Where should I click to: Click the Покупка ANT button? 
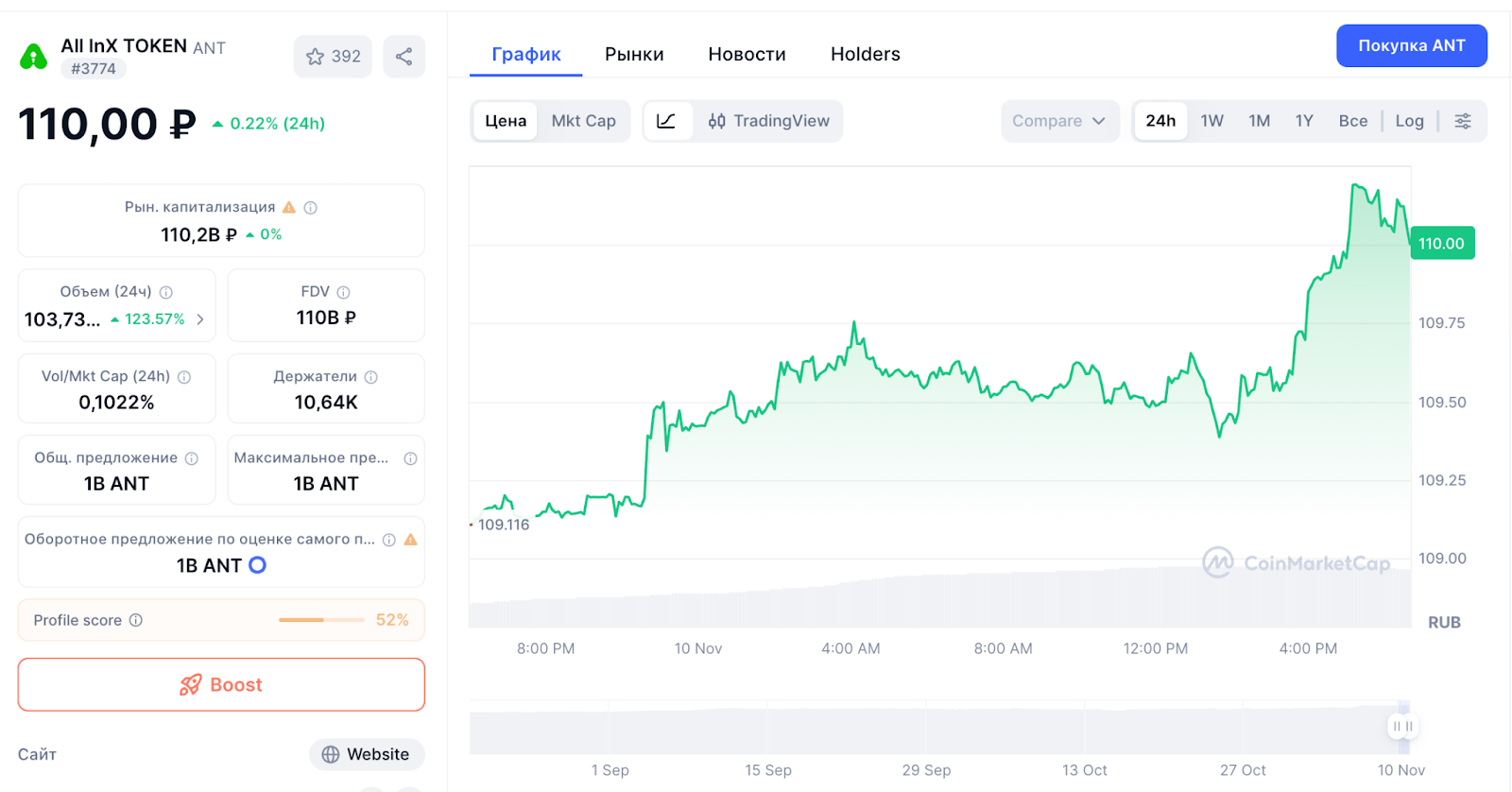[x=1412, y=45]
